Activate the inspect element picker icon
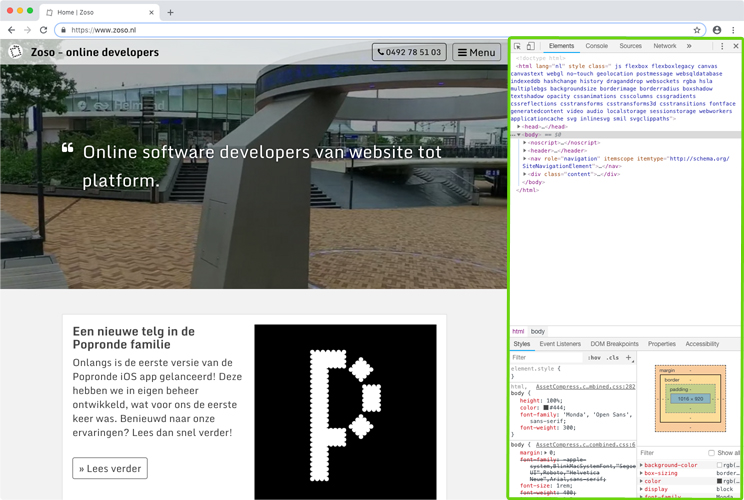This screenshot has width=744, height=500. tap(517, 46)
